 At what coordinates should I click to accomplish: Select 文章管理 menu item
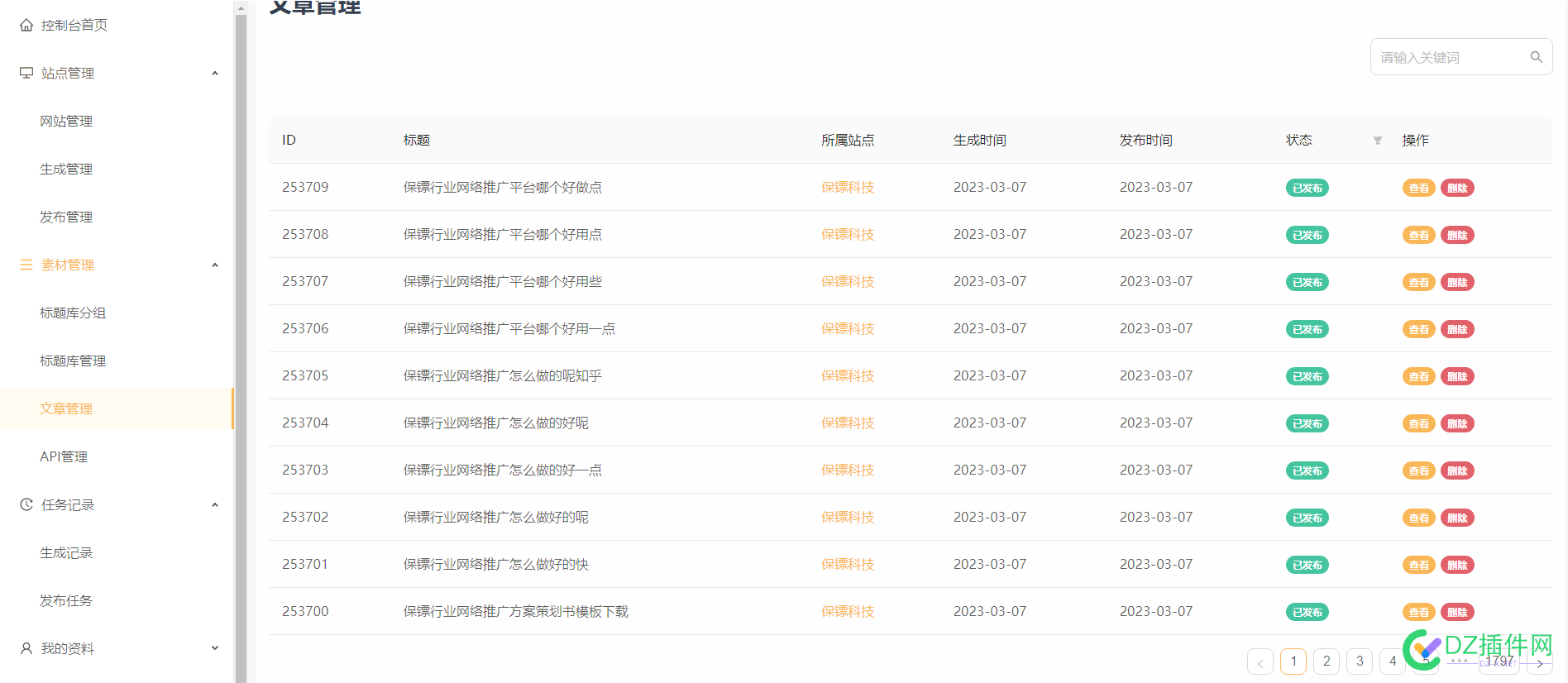(x=117, y=409)
